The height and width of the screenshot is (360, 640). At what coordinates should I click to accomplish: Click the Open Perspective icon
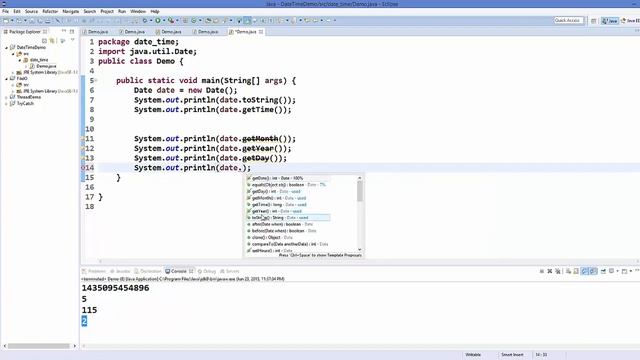pos(593,21)
